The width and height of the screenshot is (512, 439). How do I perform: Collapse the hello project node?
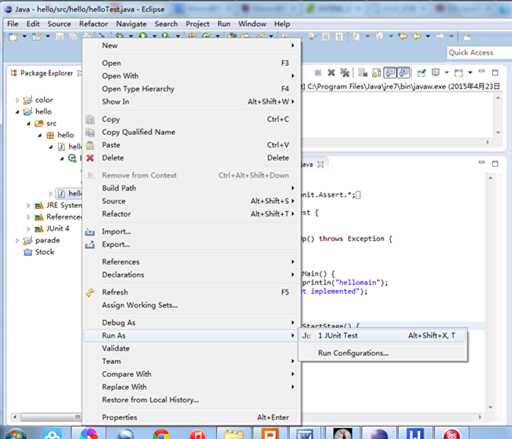17,112
